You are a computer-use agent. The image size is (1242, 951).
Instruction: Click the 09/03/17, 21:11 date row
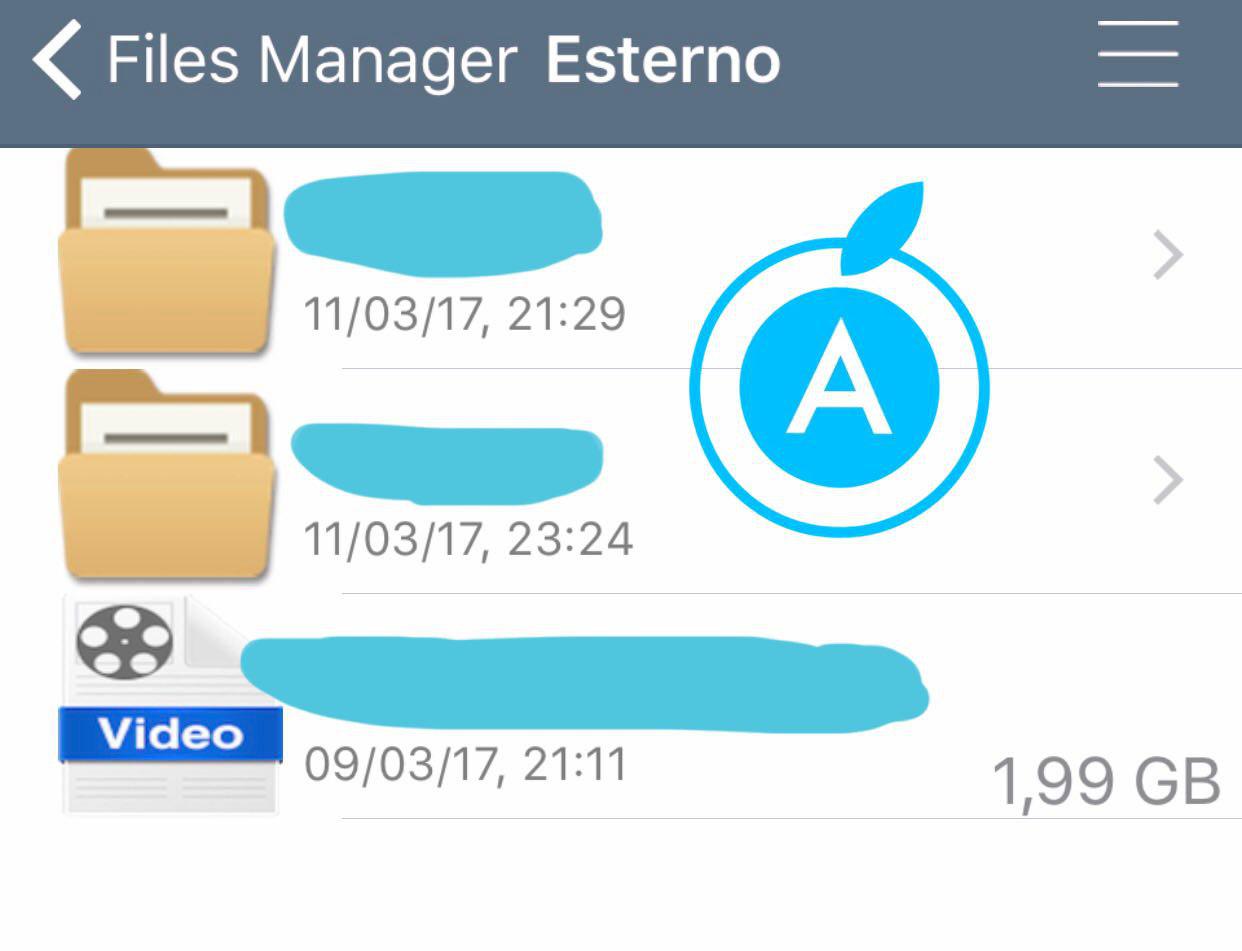(x=465, y=765)
